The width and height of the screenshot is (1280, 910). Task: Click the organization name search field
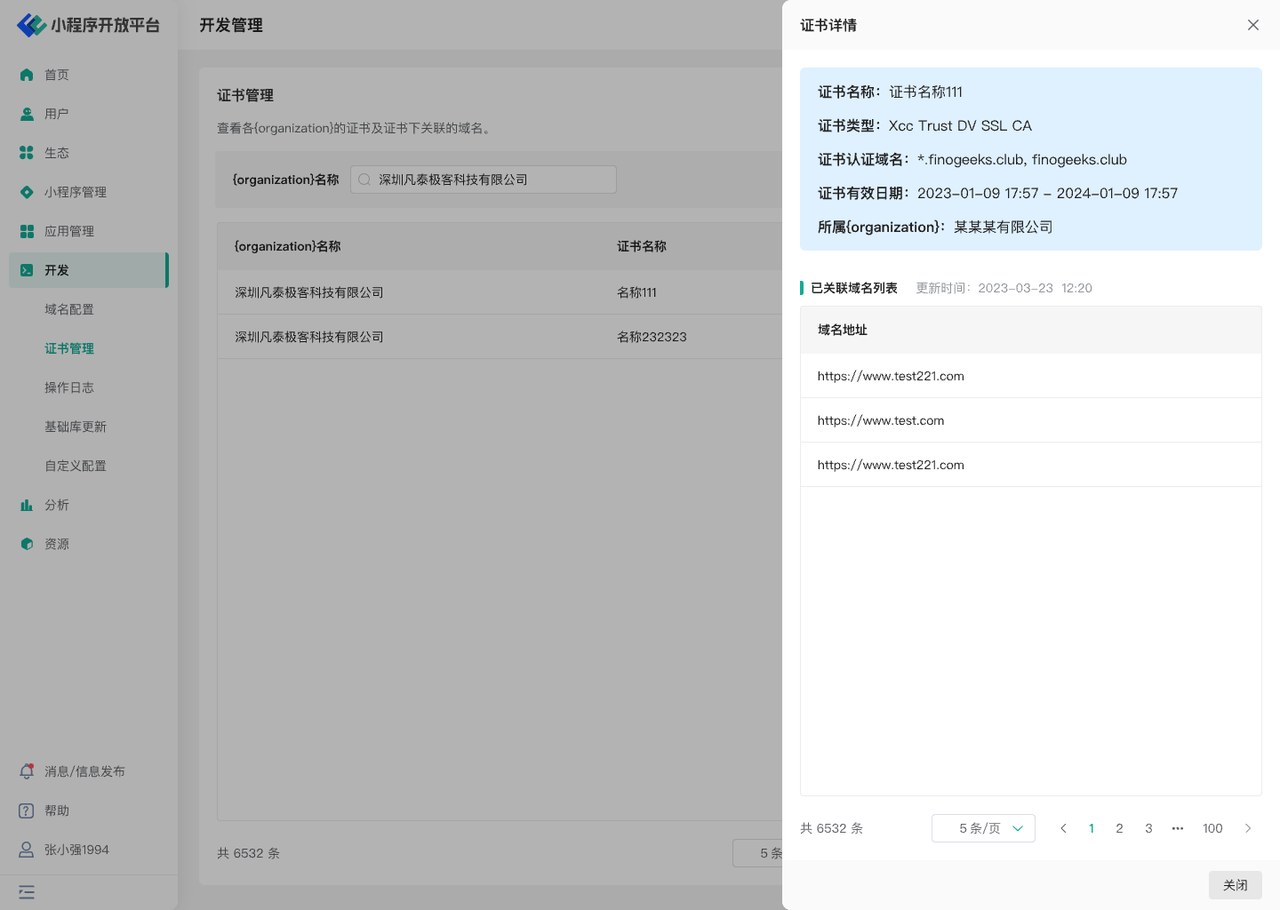pos(483,180)
